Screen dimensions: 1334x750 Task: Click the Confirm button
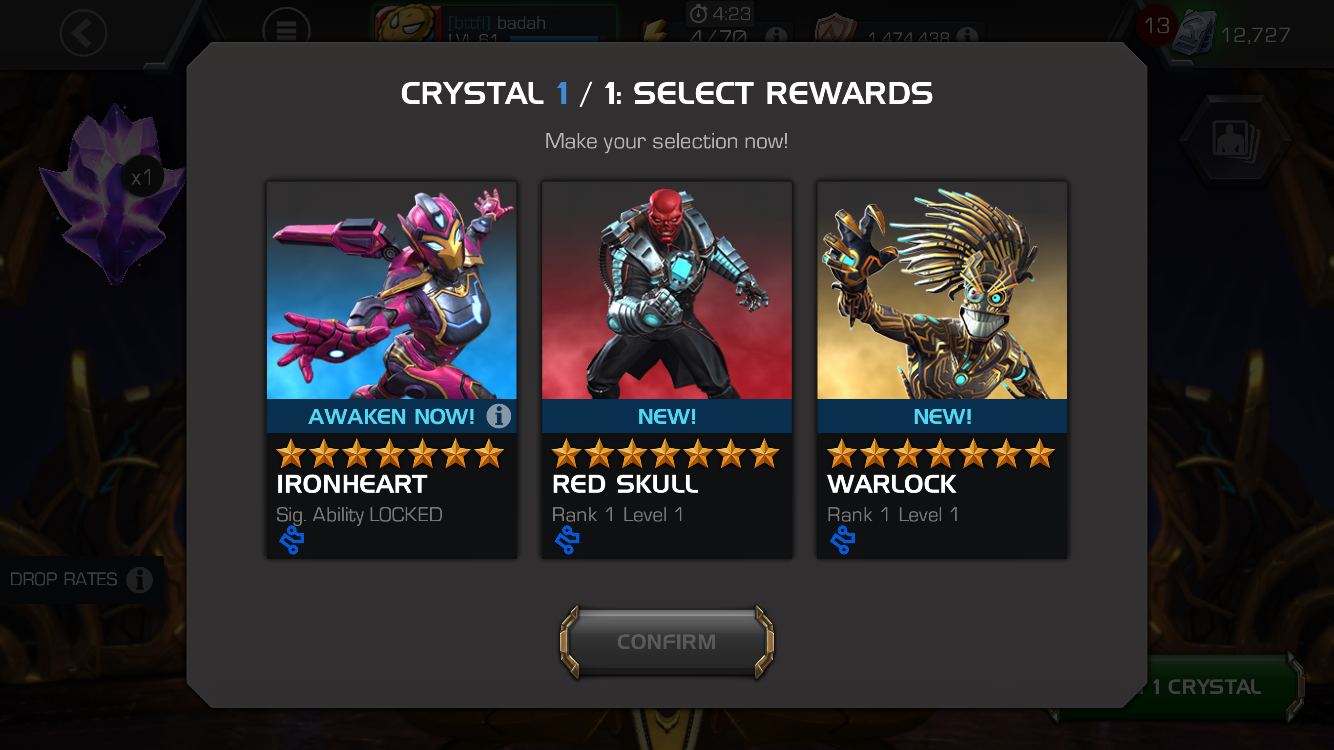click(667, 642)
